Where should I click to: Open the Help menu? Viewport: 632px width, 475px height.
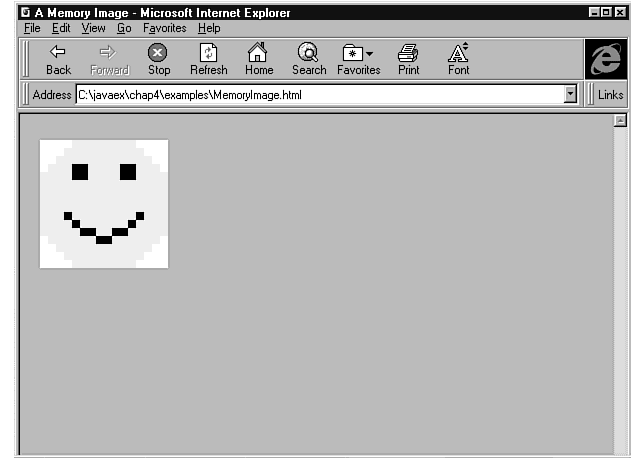pyautogui.click(x=208, y=28)
